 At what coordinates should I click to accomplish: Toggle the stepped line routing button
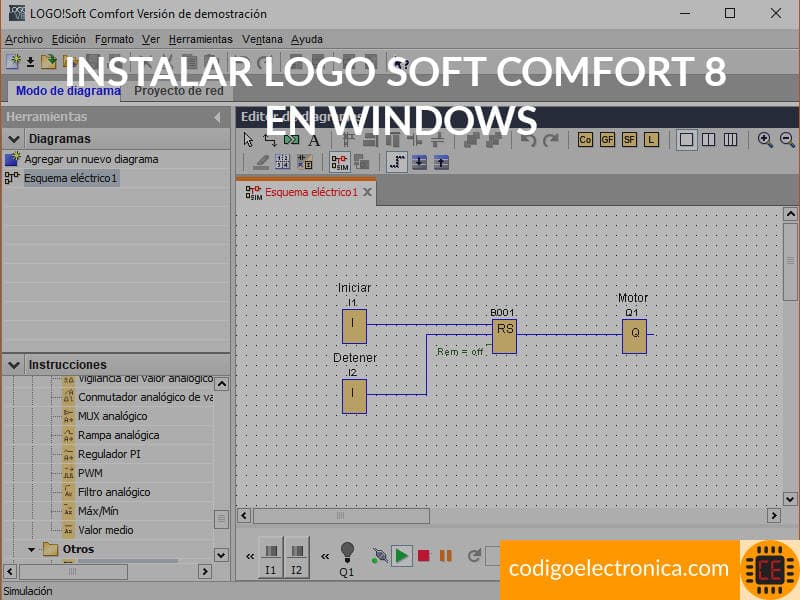tap(397, 162)
